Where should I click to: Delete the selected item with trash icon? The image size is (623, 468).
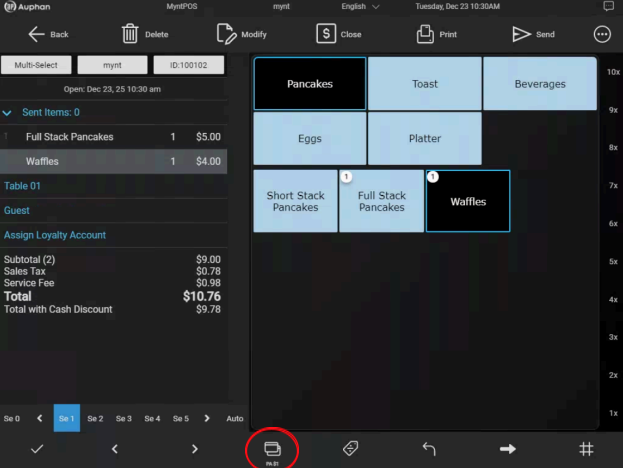tap(145, 34)
